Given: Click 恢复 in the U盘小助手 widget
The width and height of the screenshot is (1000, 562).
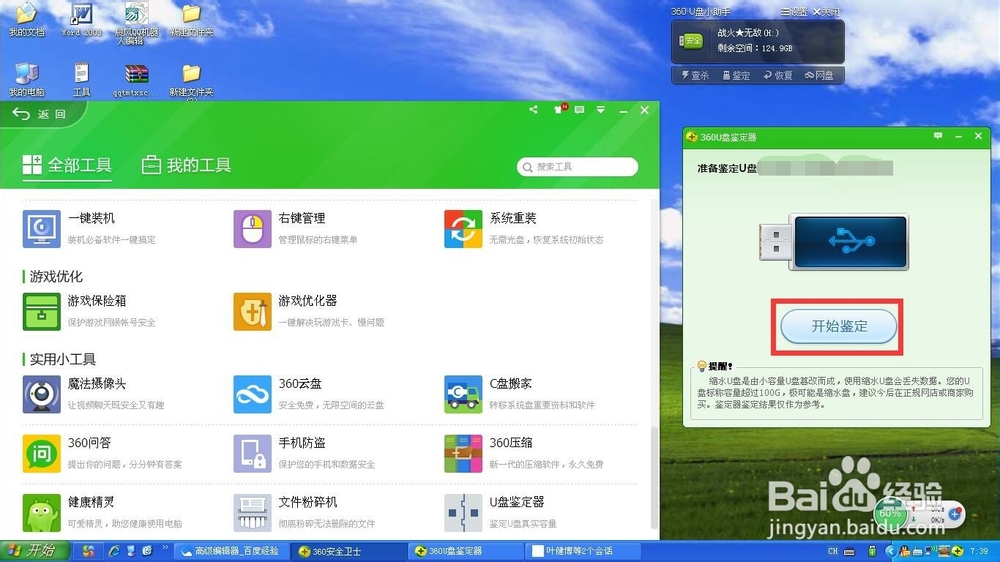Looking at the screenshot, I should tap(778, 75).
